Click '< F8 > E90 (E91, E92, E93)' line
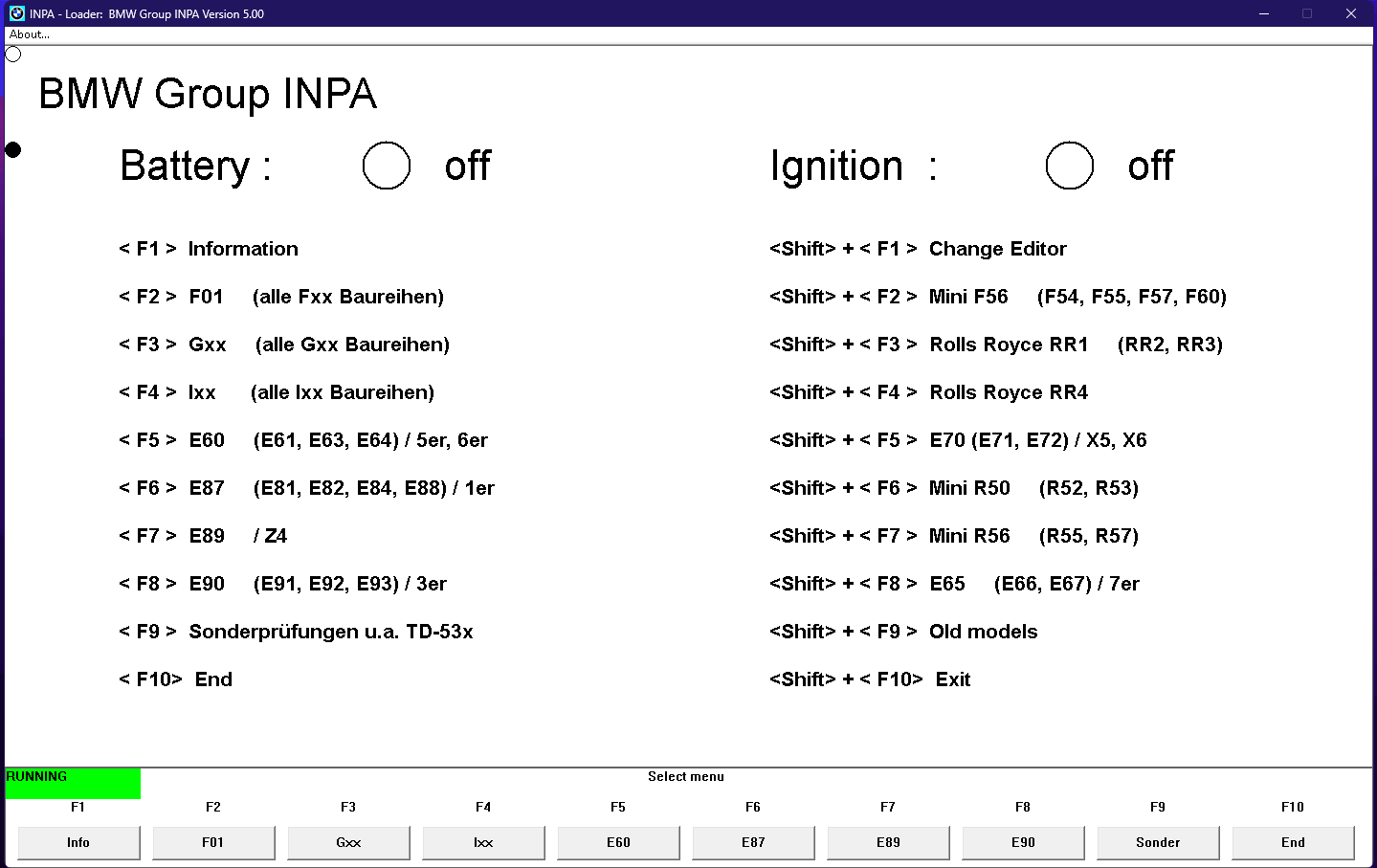 click(283, 584)
